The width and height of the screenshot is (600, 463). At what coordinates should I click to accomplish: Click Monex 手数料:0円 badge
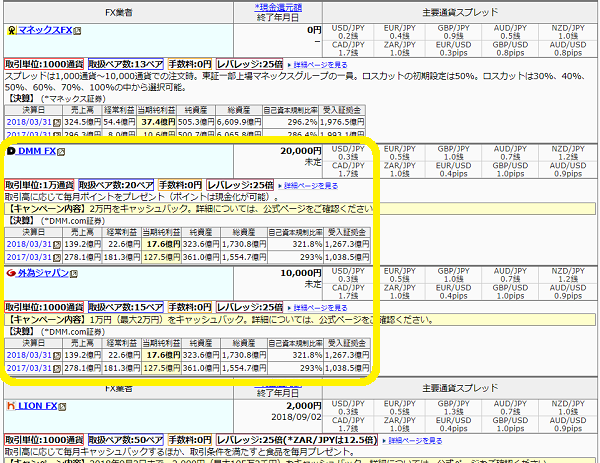190,64
